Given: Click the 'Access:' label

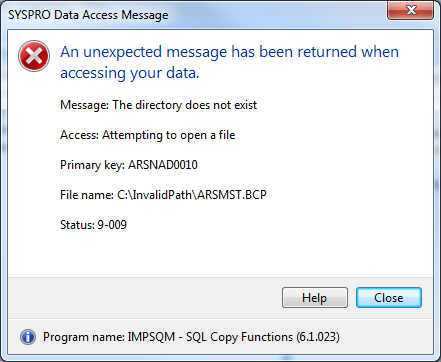Looking at the screenshot, I should [79, 135].
